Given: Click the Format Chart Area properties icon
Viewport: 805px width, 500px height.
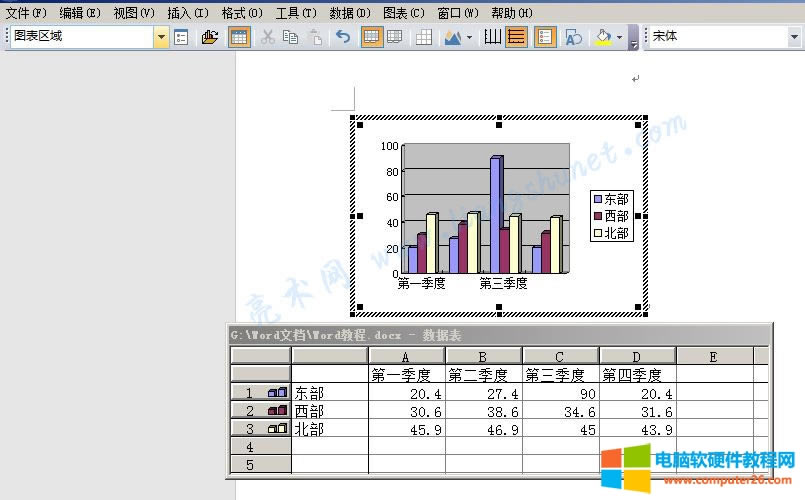Looking at the screenshot, I should pos(181,37).
